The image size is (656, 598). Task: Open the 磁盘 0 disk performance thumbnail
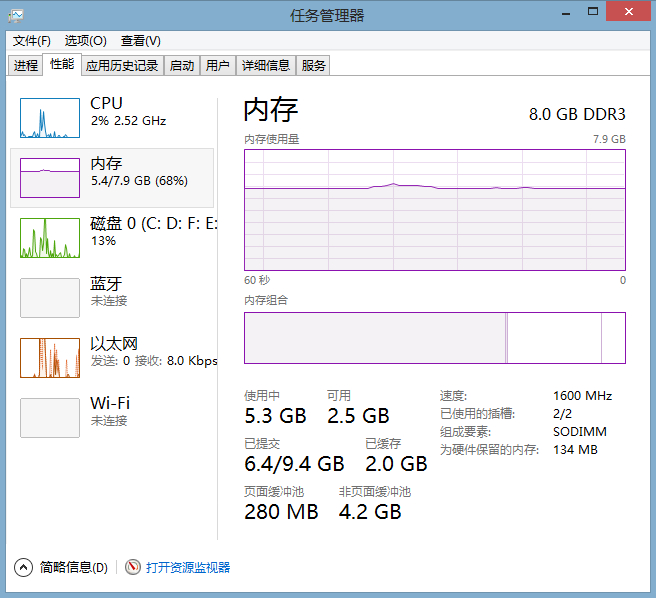coord(50,238)
